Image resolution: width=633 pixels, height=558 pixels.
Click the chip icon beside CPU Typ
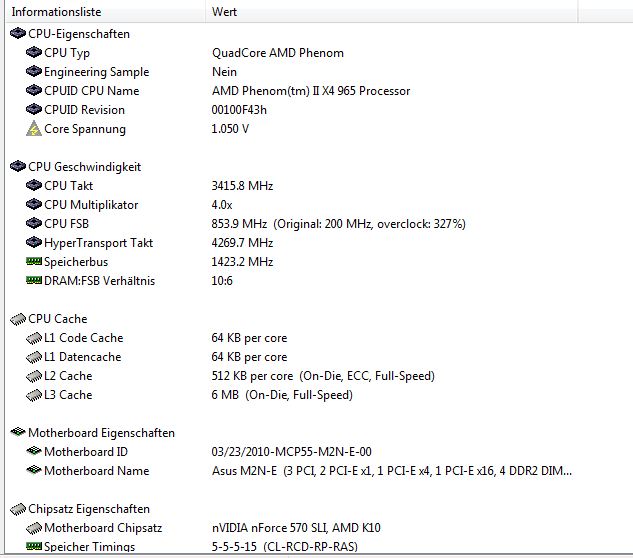34,52
